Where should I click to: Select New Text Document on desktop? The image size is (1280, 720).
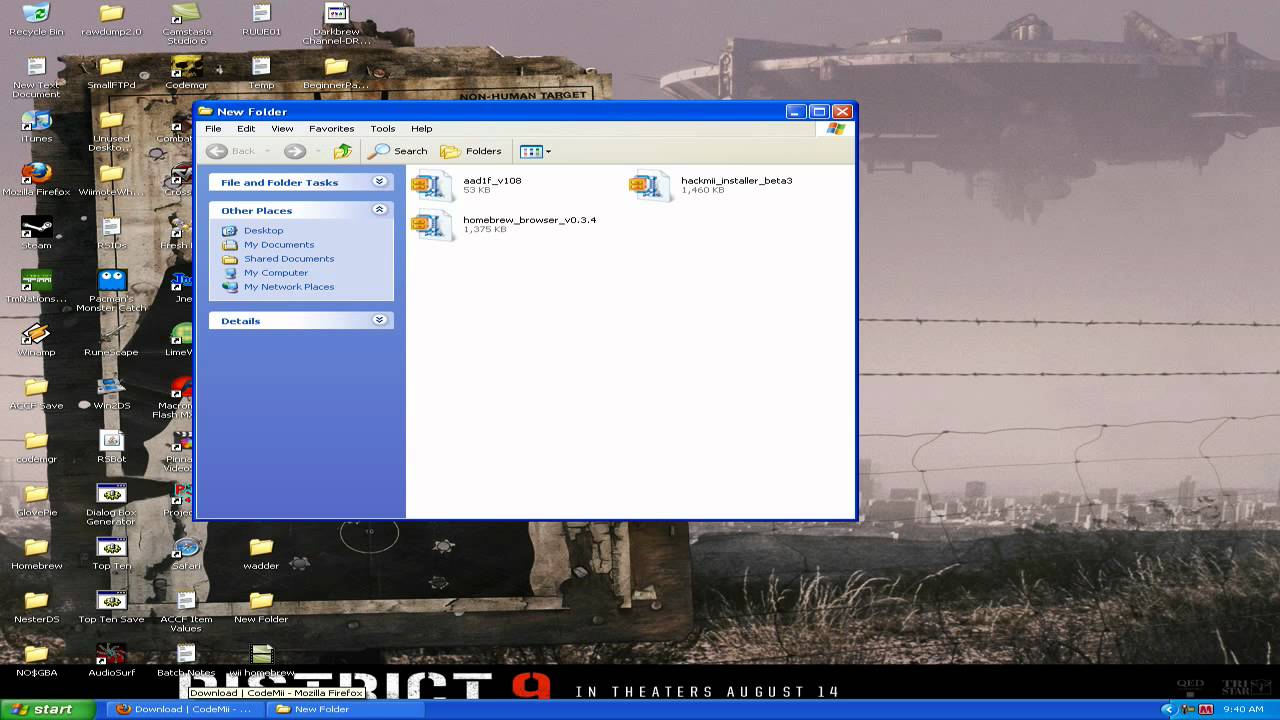36,77
